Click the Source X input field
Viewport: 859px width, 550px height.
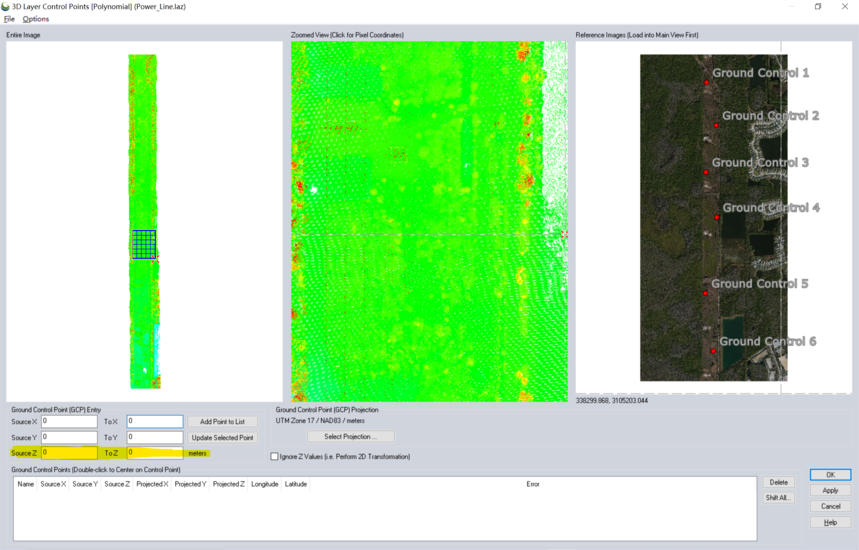(x=70, y=421)
